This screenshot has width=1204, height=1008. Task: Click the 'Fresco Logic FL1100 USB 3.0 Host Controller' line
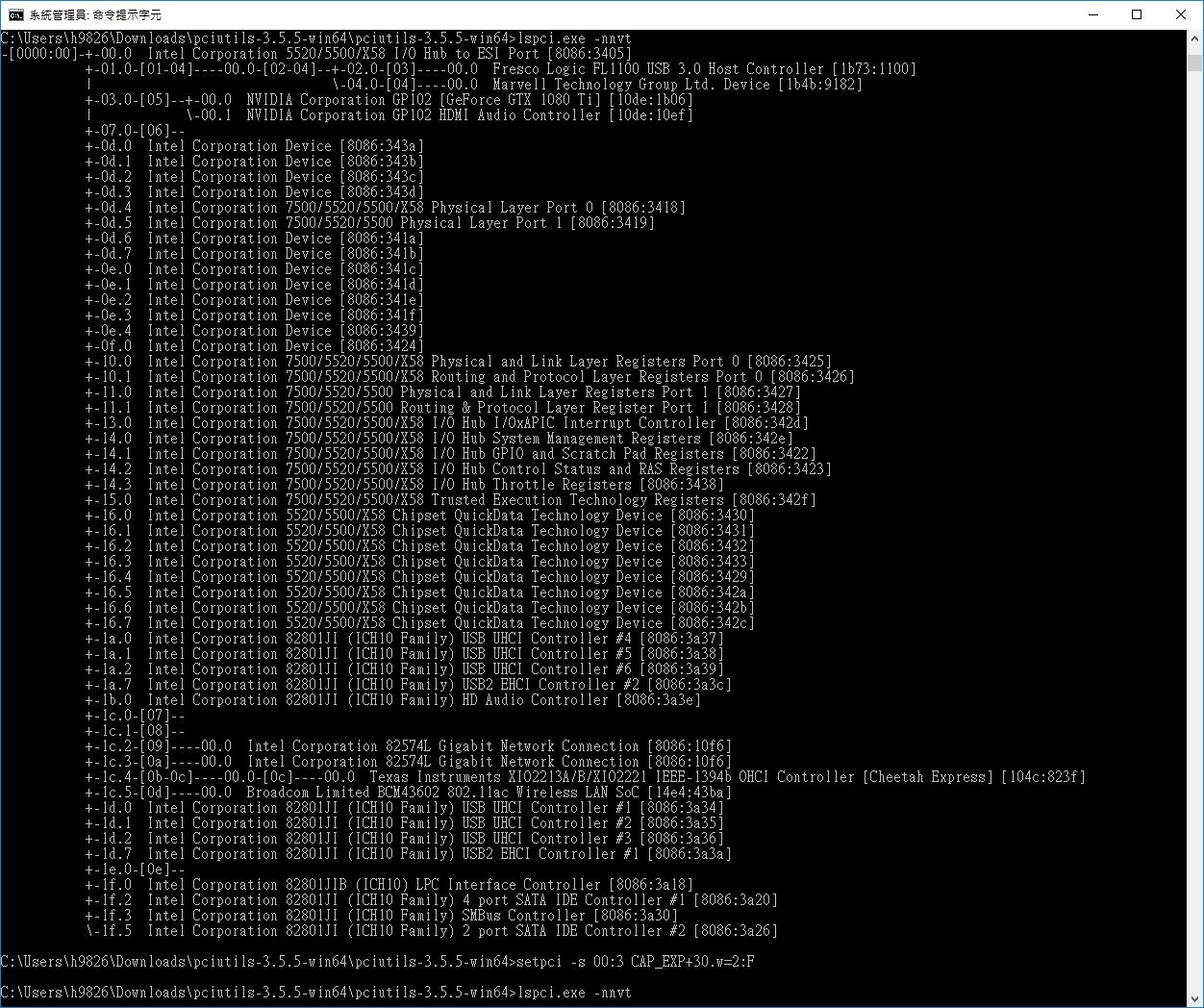pyautogui.click(x=500, y=69)
